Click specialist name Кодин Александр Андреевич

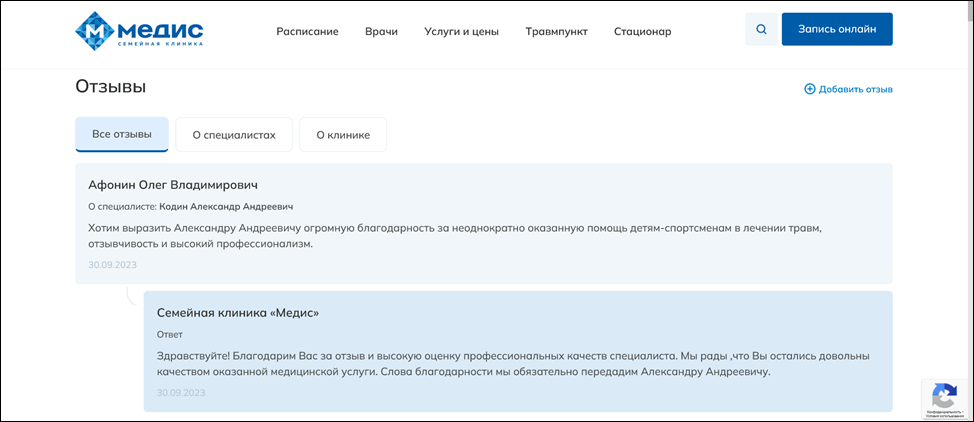[226, 206]
